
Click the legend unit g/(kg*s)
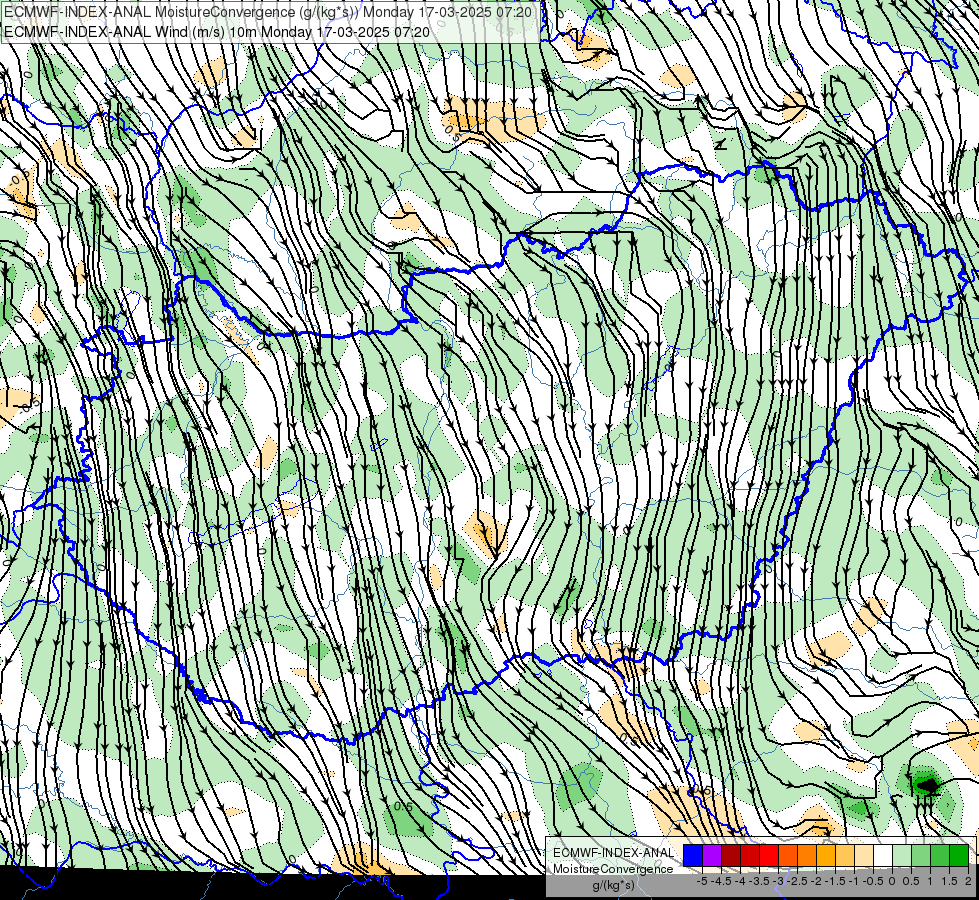pos(613,886)
